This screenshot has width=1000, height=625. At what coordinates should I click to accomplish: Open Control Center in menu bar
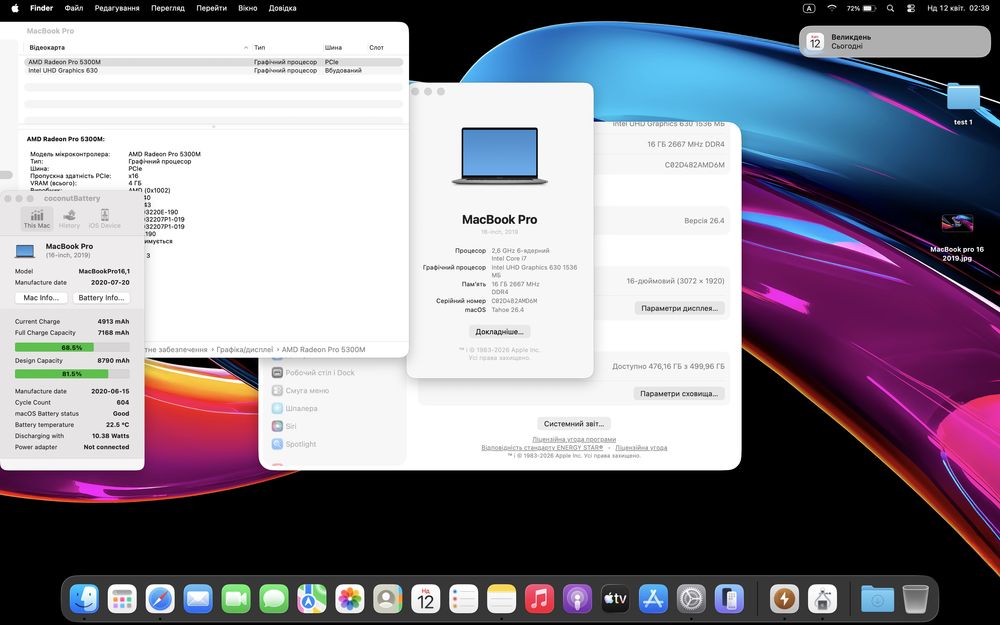(911, 8)
